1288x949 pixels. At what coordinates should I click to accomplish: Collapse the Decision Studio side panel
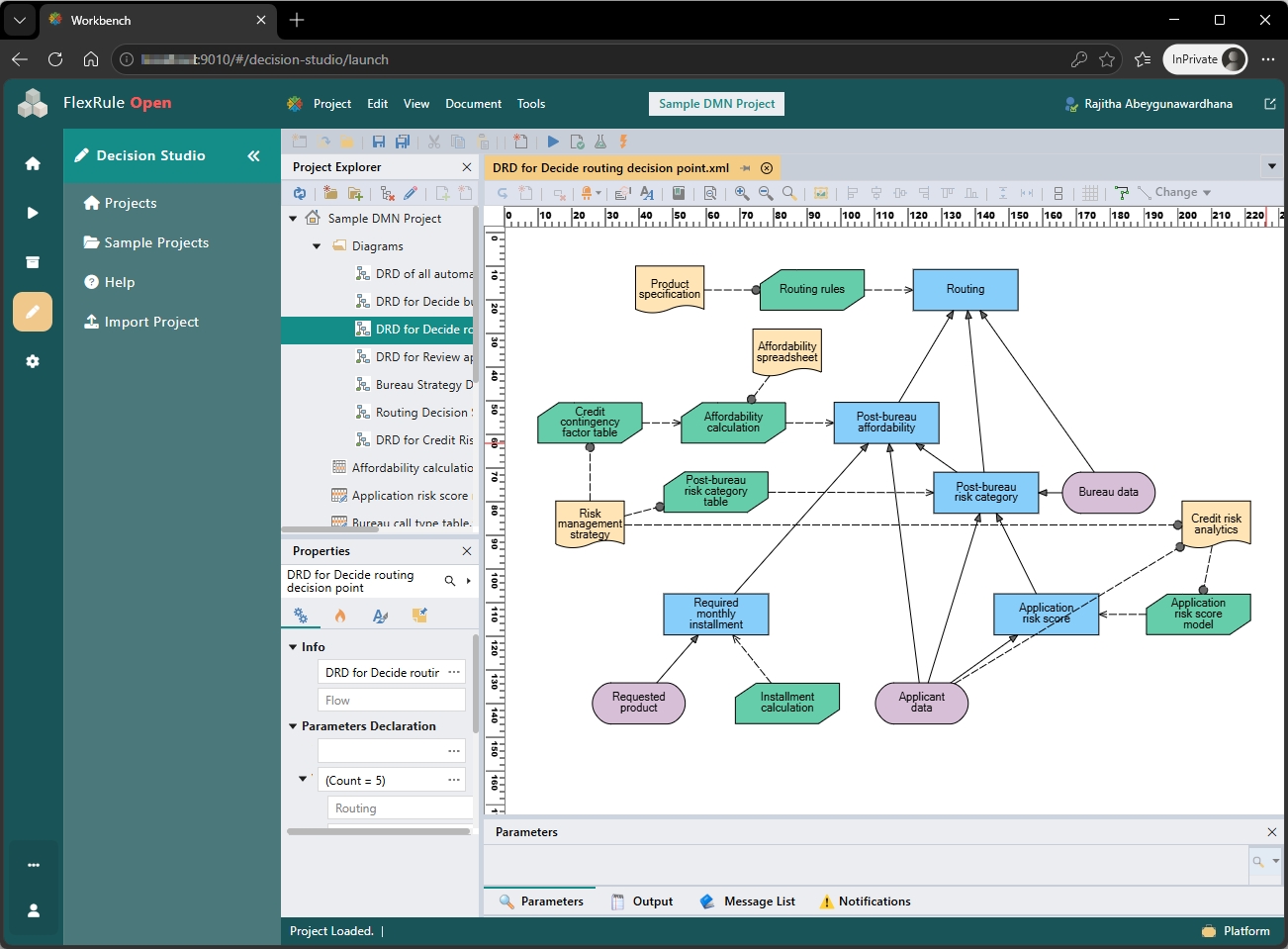click(x=253, y=155)
